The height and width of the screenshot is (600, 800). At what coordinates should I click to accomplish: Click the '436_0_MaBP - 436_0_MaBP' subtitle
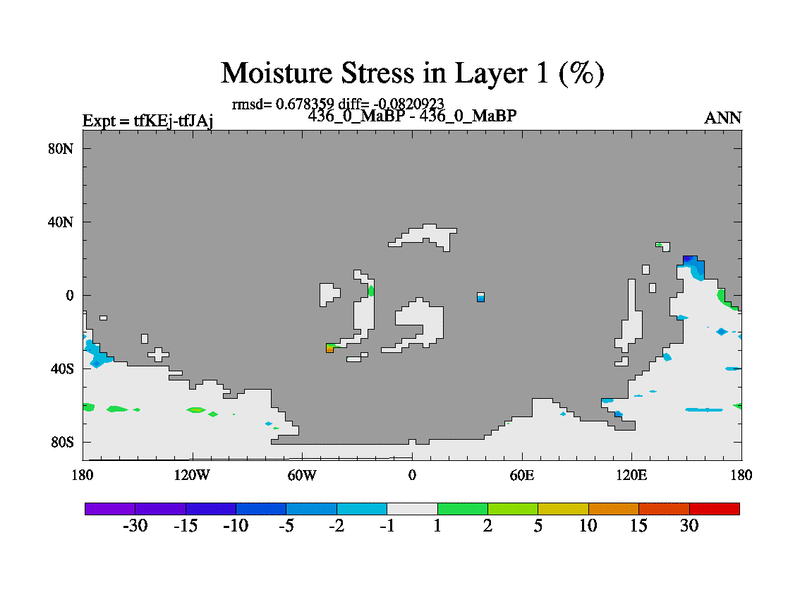[412, 116]
